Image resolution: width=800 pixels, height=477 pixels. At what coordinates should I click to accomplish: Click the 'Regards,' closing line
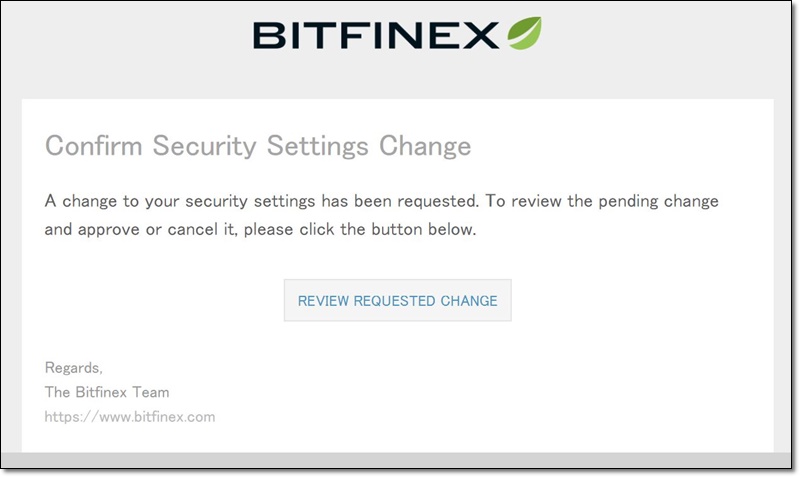click(73, 368)
